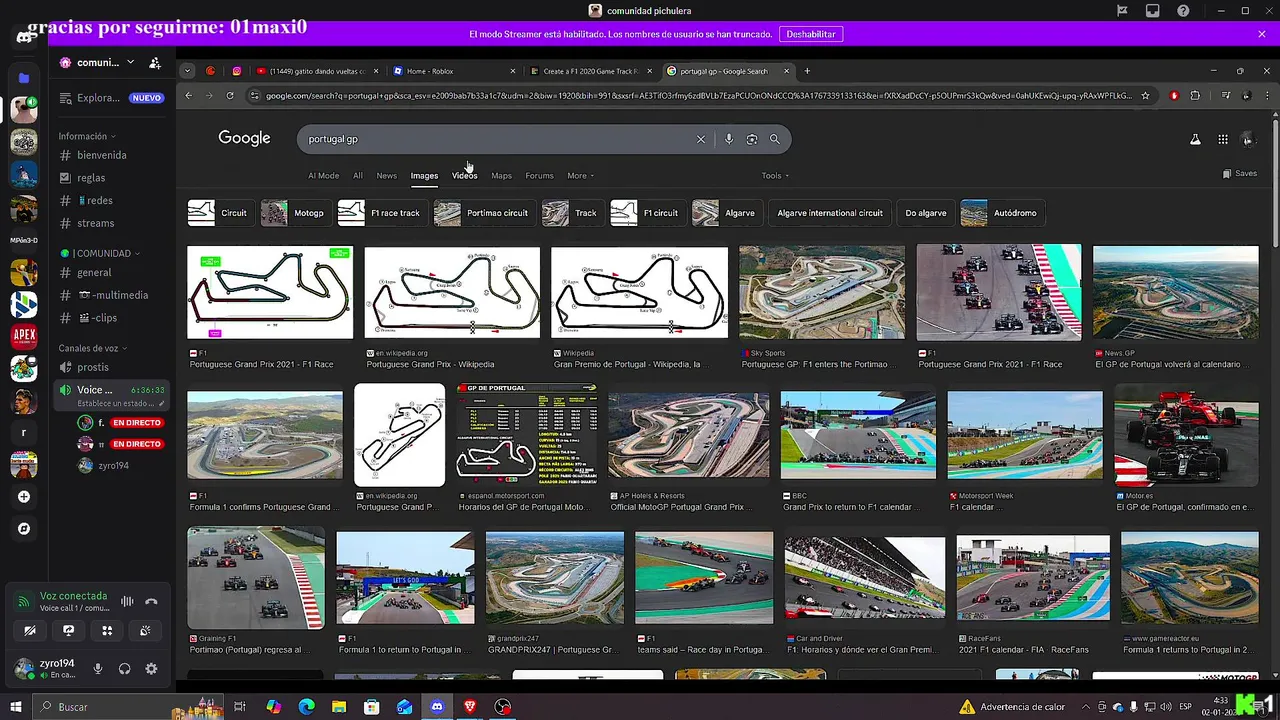Switch to the AI Mode tab
1280x720 pixels.
point(323,176)
